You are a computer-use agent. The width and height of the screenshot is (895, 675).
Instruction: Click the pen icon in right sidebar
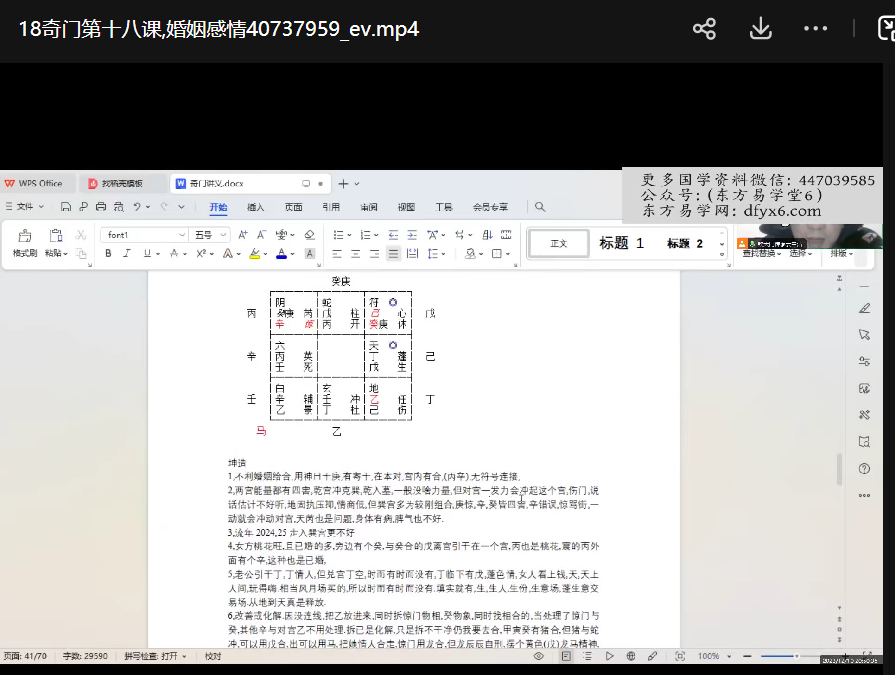864,307
